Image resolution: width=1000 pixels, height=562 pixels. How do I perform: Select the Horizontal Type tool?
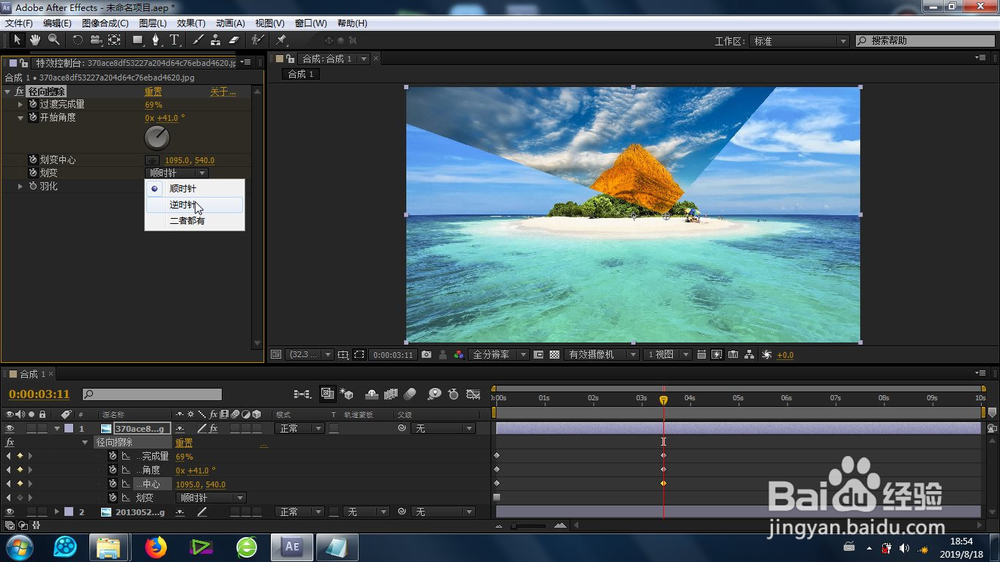click(174, 40)
